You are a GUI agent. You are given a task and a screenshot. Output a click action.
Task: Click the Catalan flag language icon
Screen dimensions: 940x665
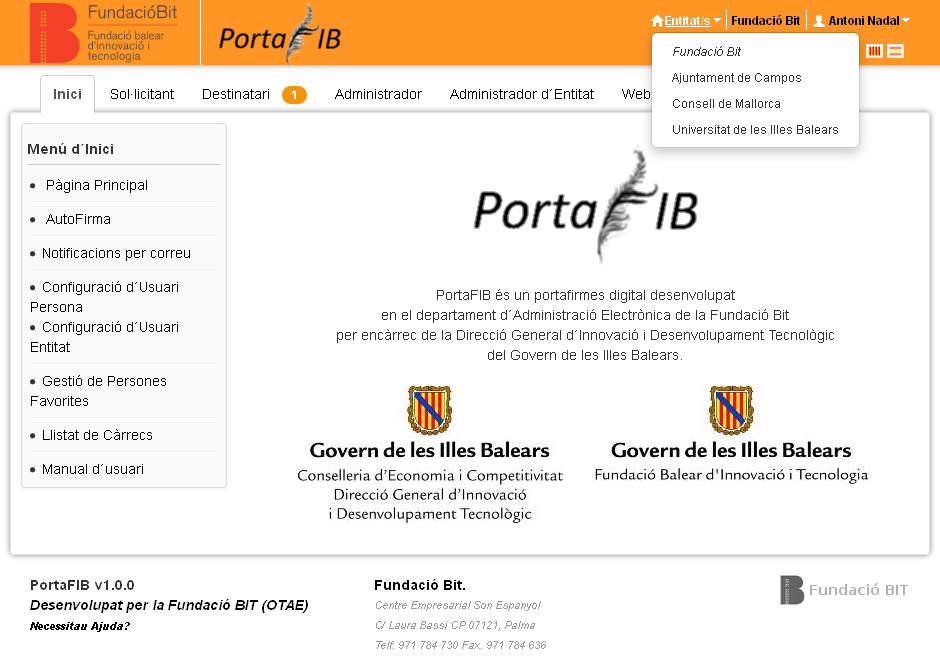click(874, 51)
